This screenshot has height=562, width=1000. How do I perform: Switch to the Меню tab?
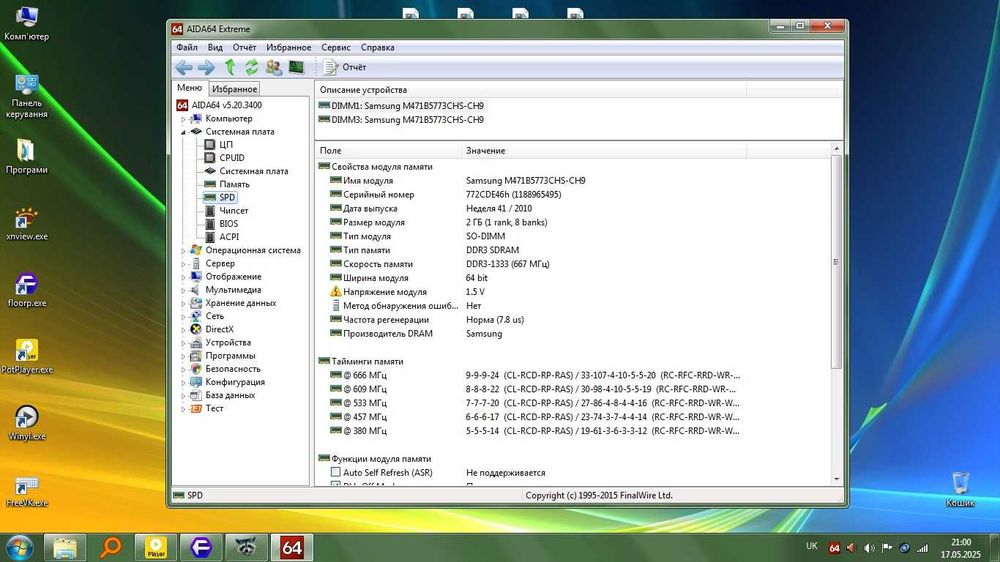189,88
